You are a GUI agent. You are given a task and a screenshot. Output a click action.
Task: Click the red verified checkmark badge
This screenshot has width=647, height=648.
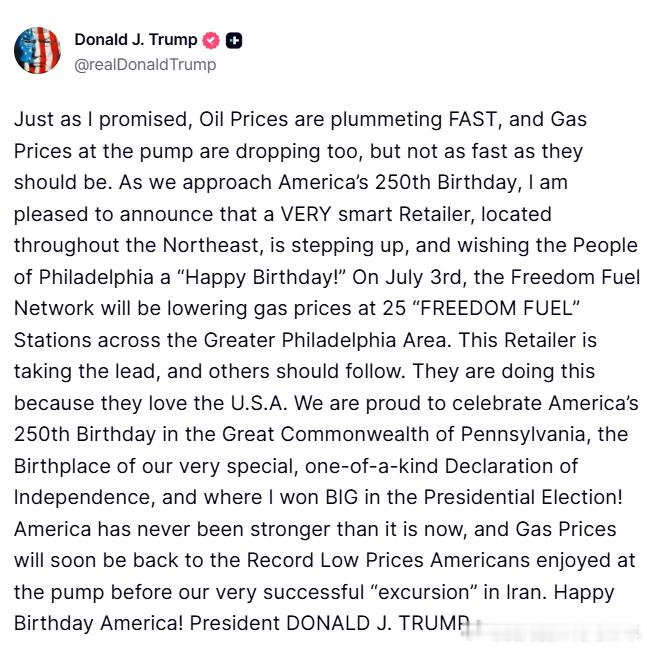(x=211, y=40)
